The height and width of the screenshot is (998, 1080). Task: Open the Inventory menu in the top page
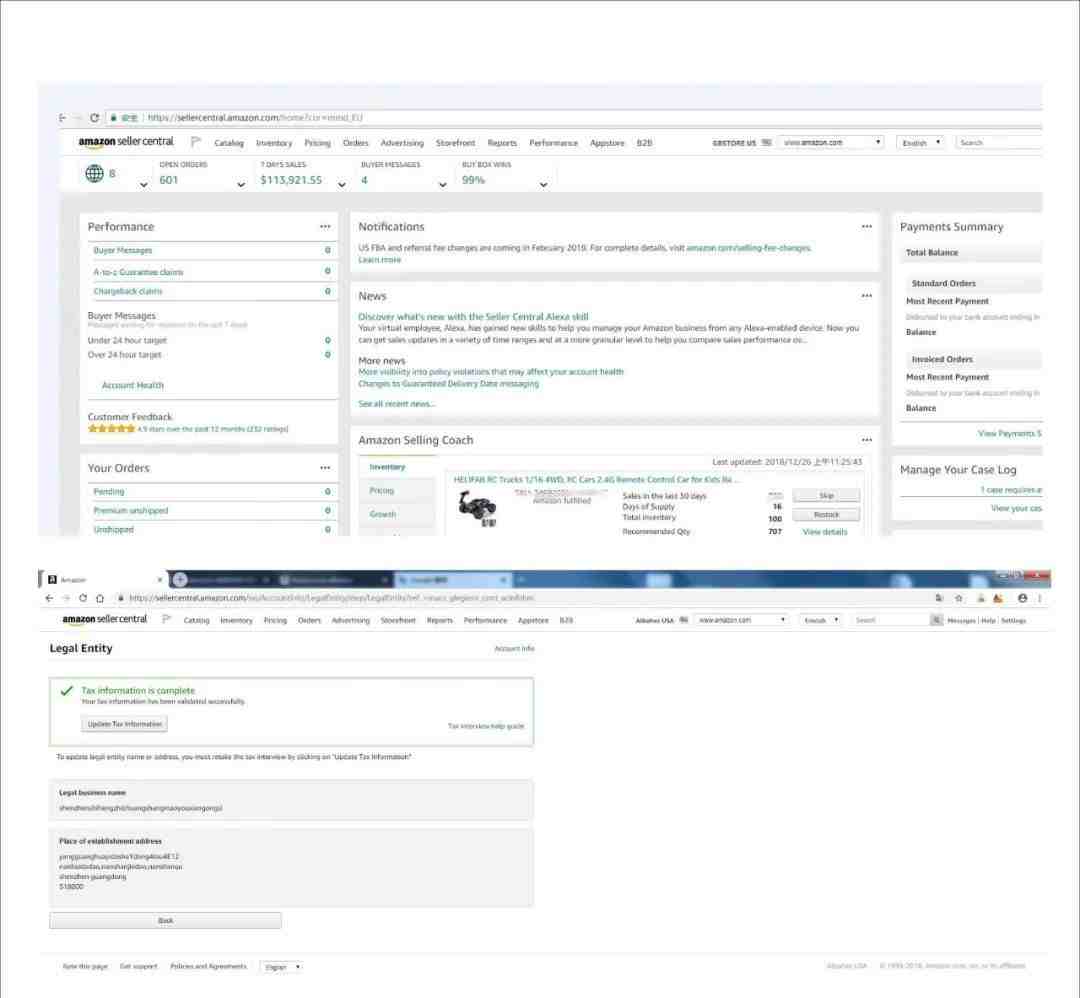274,143
